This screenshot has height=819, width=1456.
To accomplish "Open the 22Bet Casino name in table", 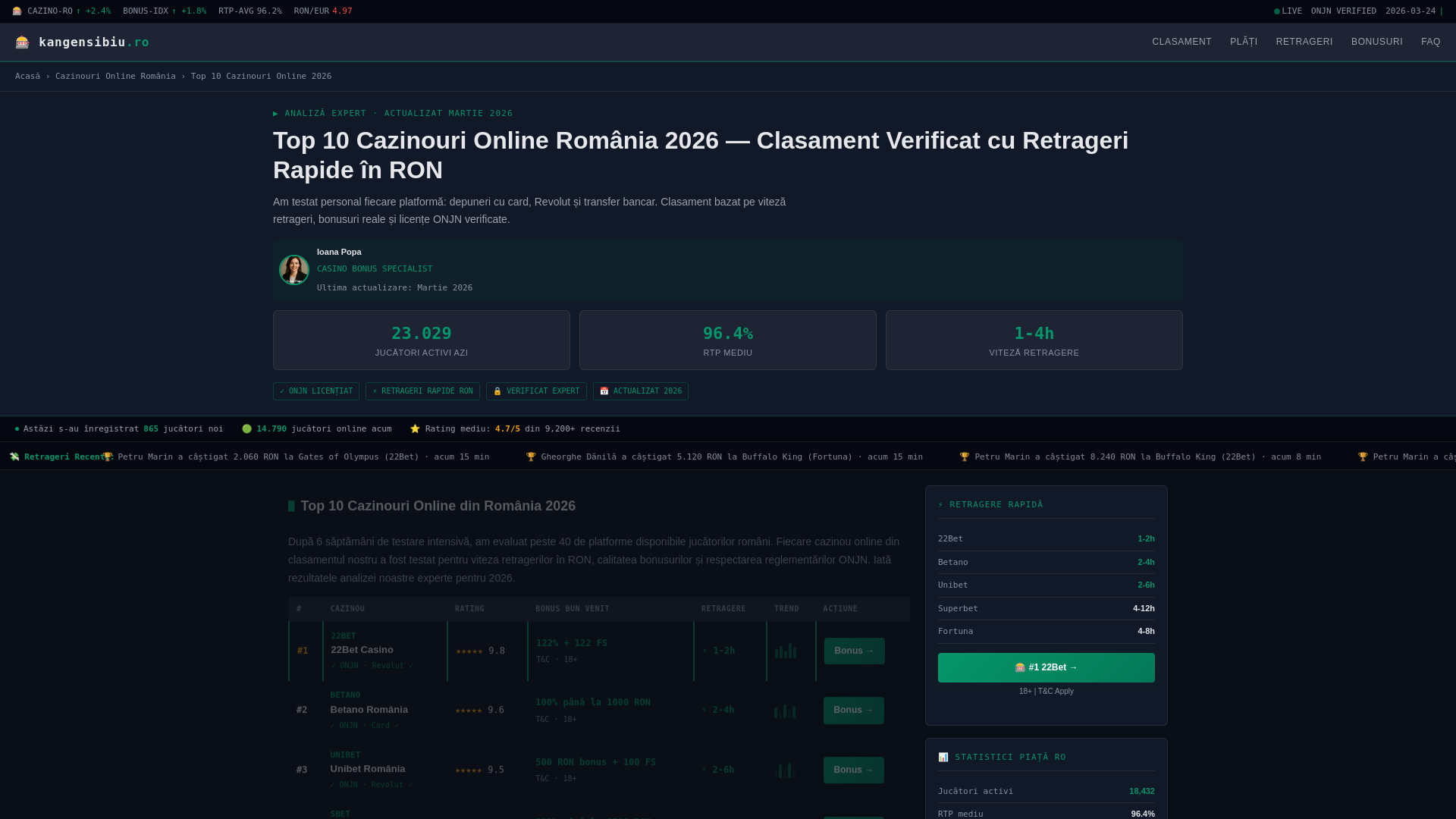I will (x=362, y=650).
